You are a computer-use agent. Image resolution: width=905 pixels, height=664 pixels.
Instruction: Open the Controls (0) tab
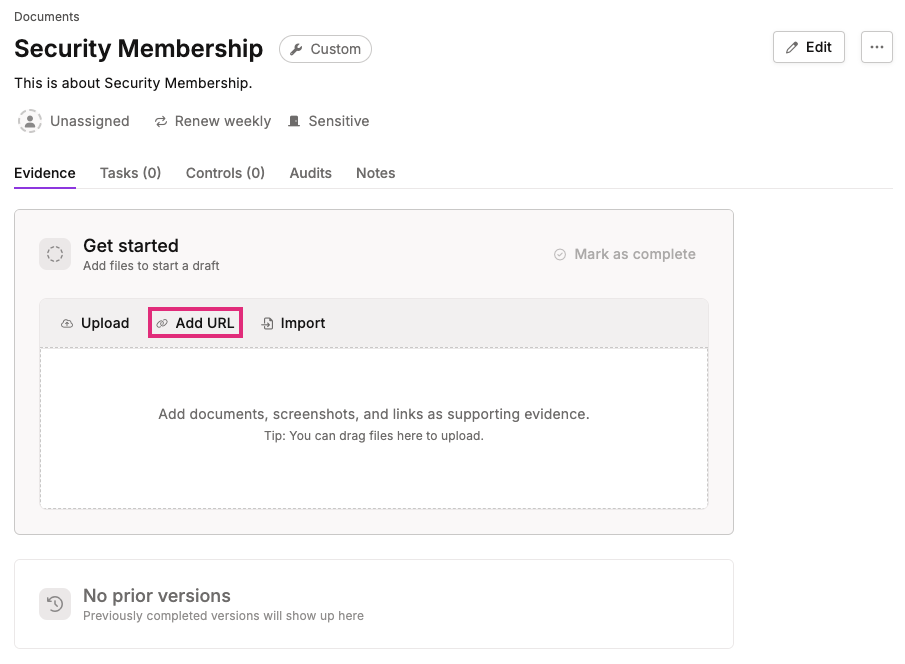point(225,173)
